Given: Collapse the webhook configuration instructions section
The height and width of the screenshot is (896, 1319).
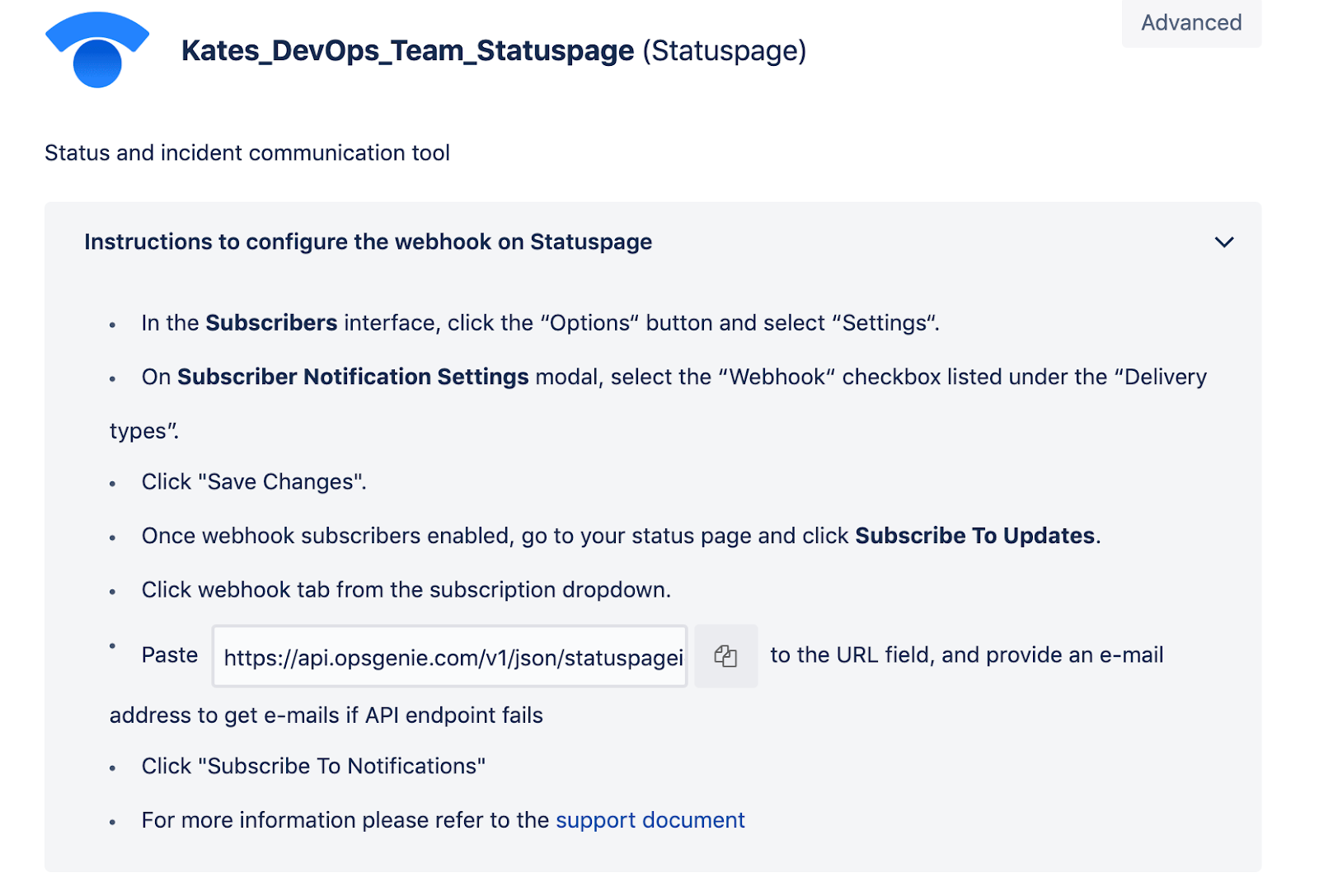Looking at the screenshot, I should click(x=1224, y=242).
